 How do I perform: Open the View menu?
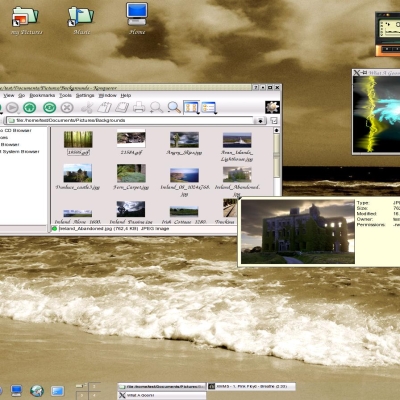click(x=9, y=95)
